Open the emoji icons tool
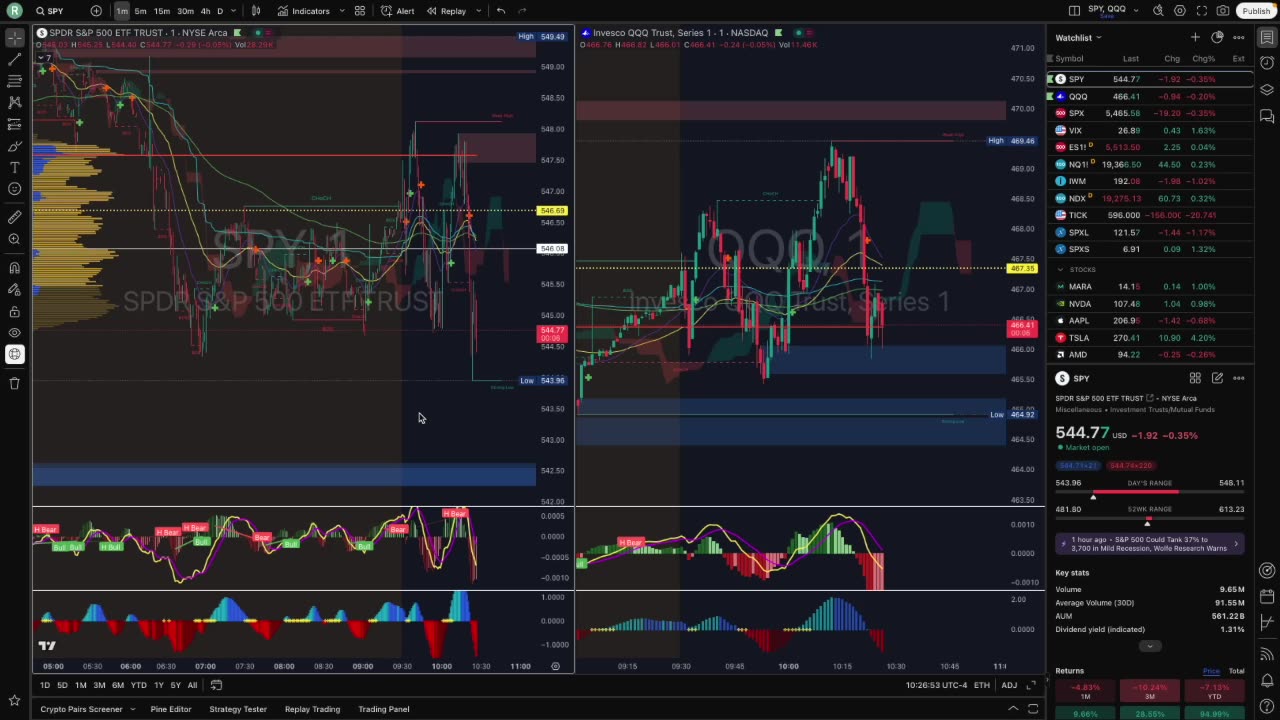 click(x=14, y=189)
